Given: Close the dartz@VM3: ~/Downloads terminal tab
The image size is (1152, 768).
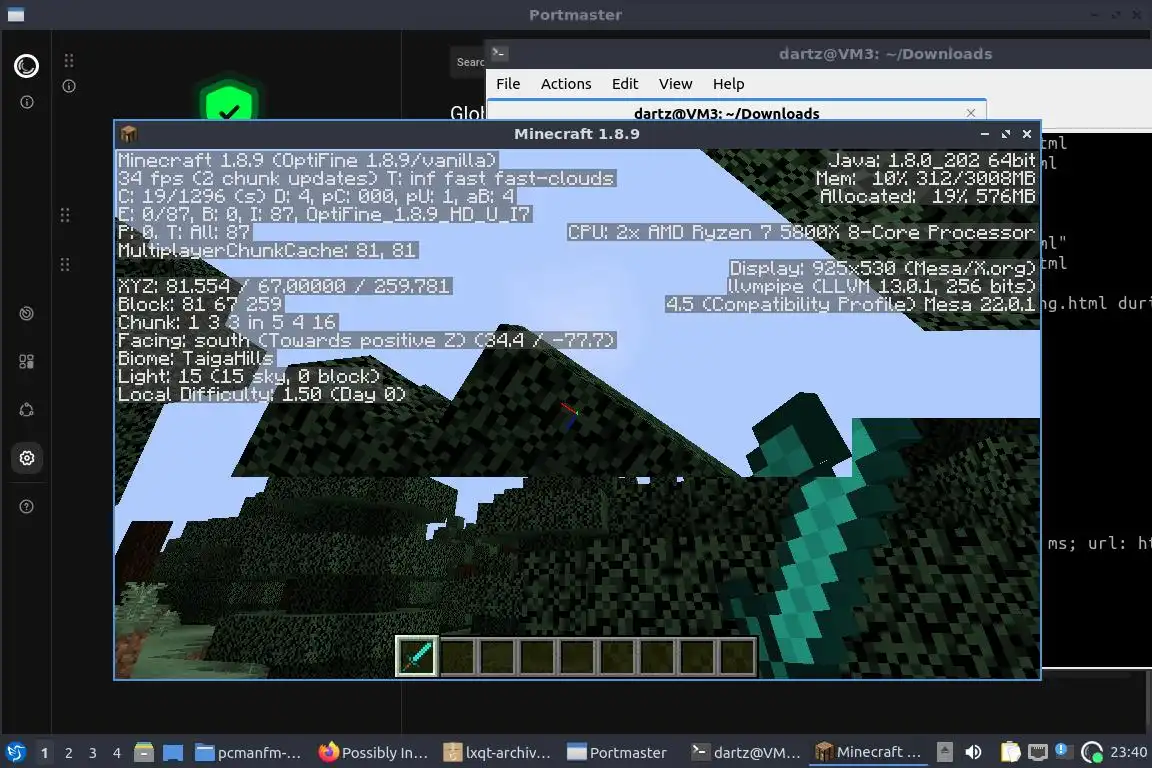Looking at the screenshot, I should (971, 113).
